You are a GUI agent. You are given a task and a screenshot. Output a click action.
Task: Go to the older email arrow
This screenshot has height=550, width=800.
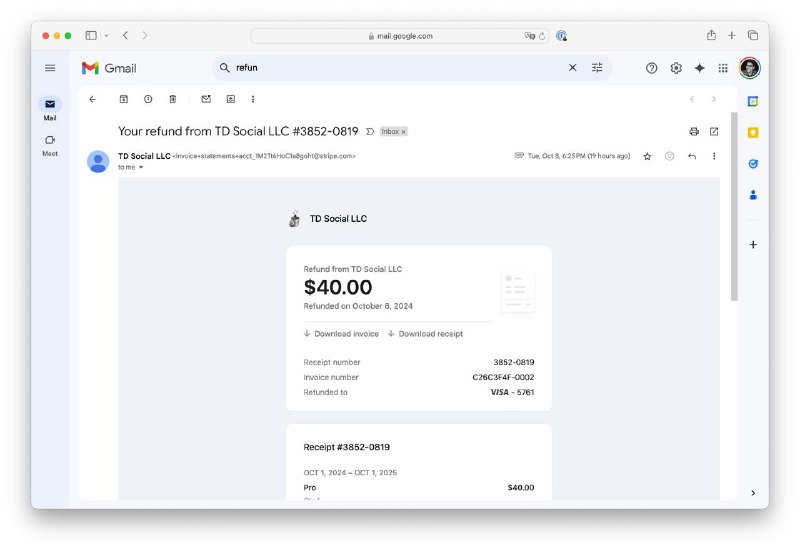click(714, 99)
